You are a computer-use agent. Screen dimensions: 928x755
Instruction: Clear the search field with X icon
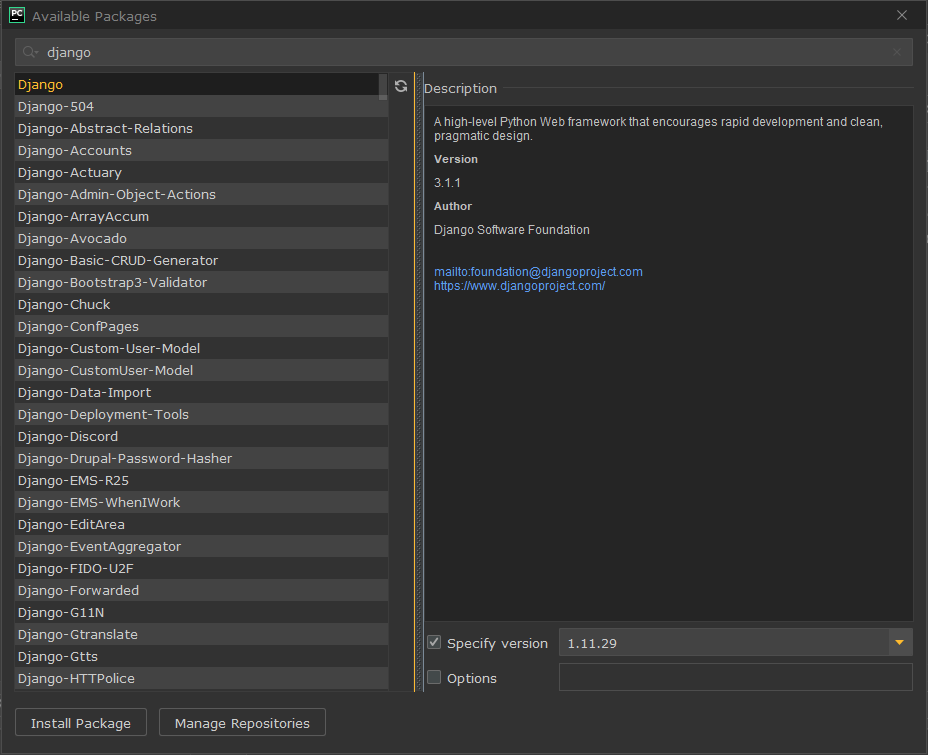[897, 52]
